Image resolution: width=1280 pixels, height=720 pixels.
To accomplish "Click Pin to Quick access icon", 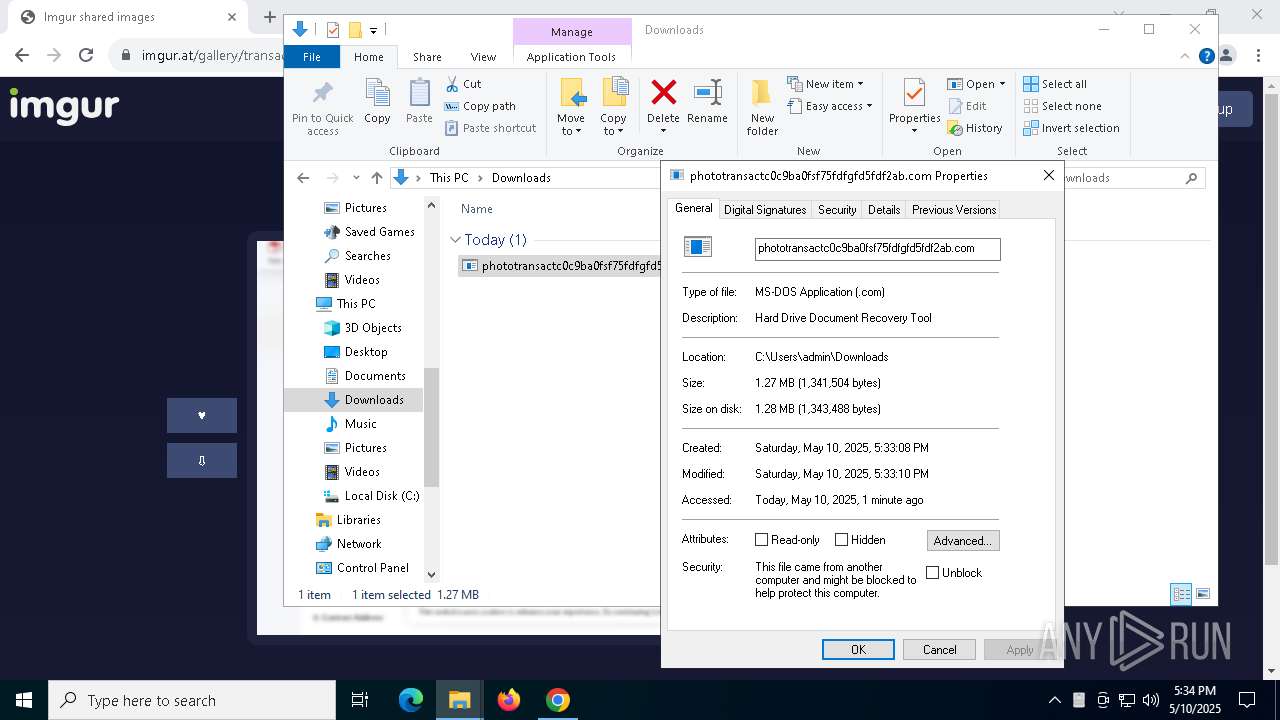I will tap(322, 94).
